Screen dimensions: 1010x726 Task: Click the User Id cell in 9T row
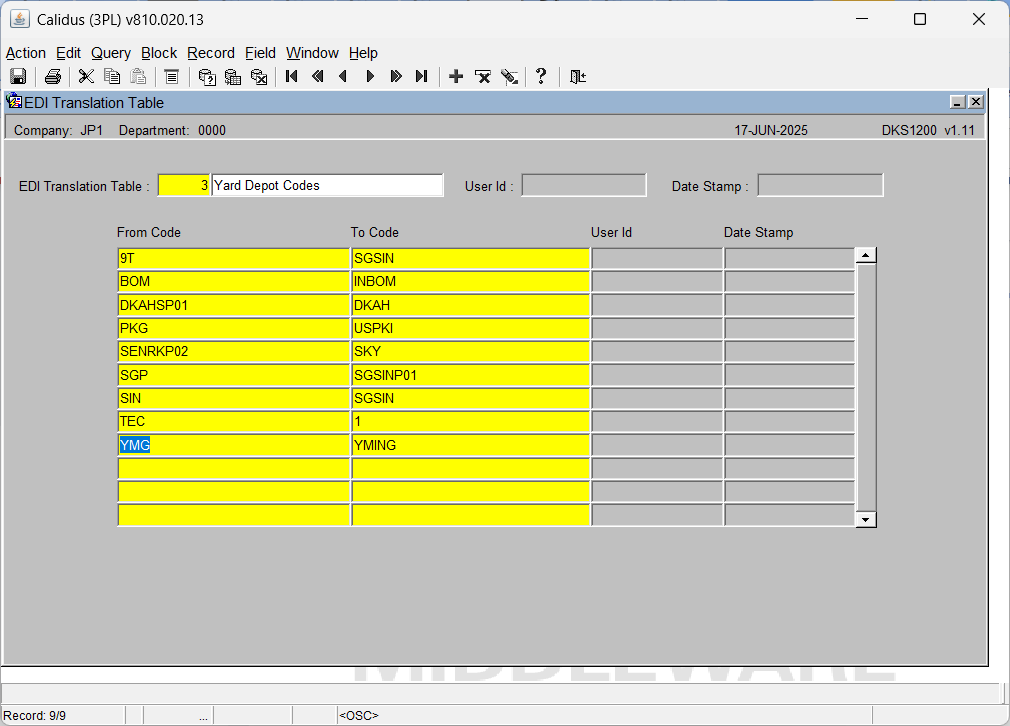tap(657, 258)
